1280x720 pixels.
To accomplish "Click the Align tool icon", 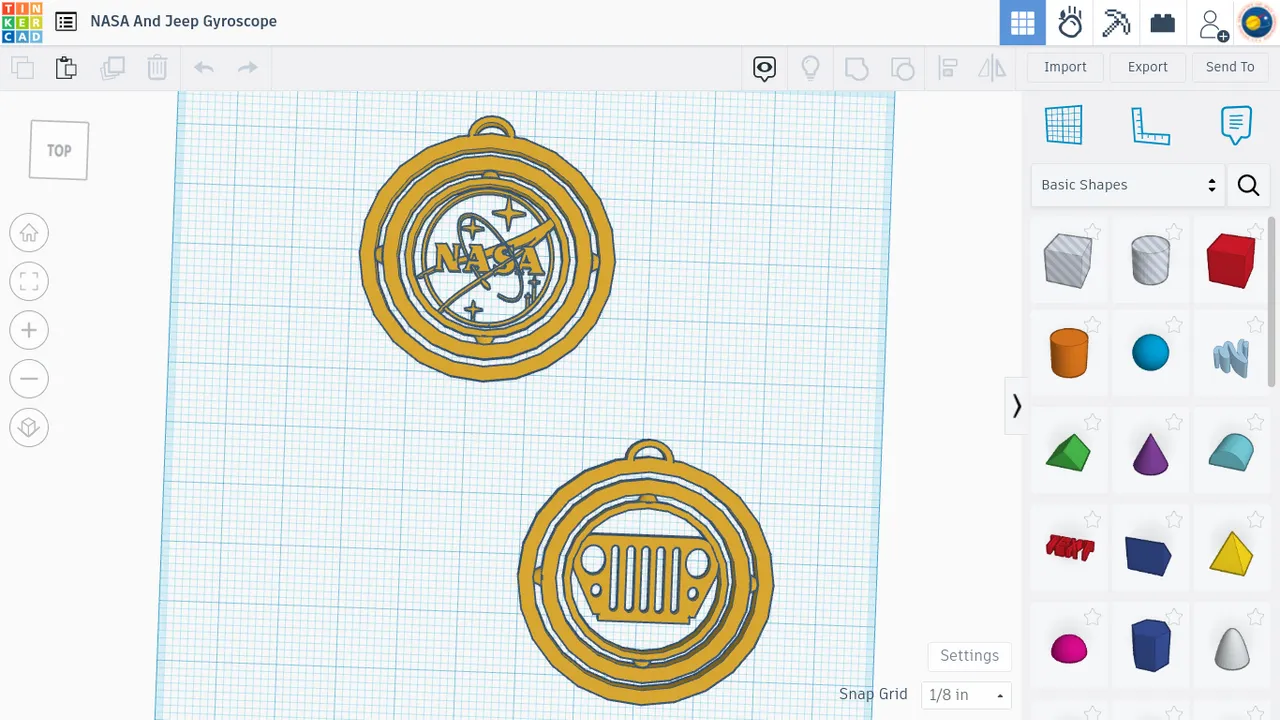I will [948, 68].
